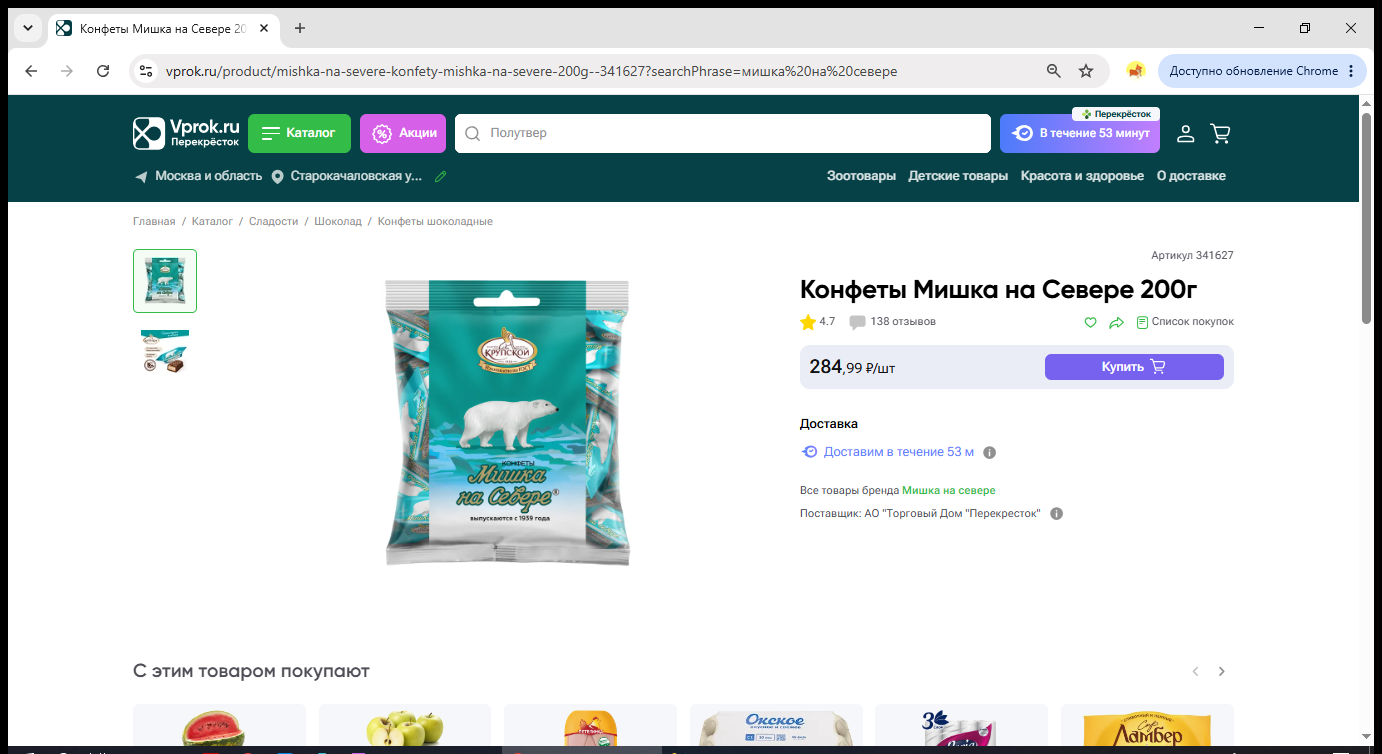Click the page vertical scrollbar
The image size is (1382, 754).
tap(1366, 219)
